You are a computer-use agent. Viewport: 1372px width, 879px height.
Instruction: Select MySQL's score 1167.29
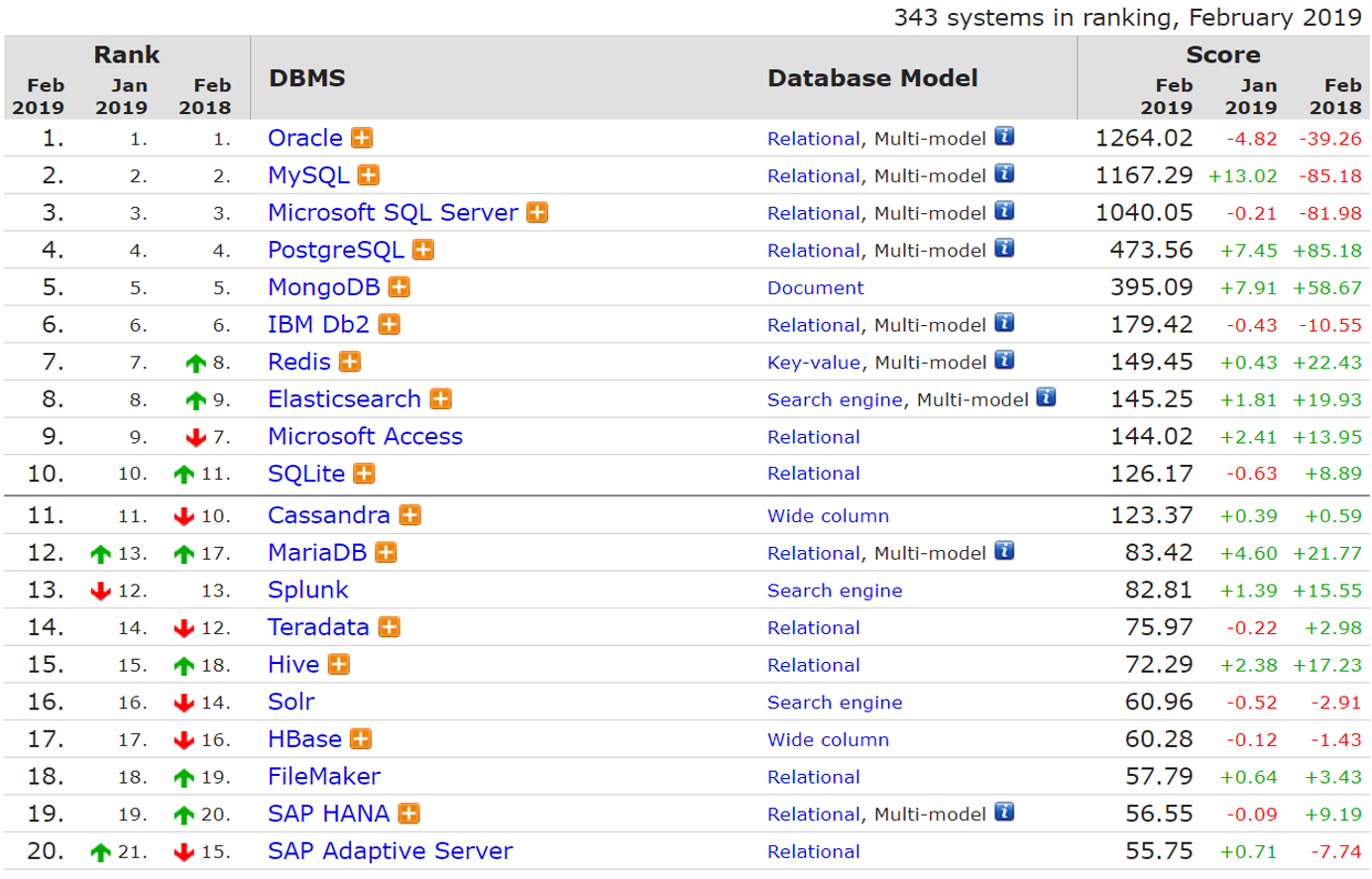tap(1144, 175)
